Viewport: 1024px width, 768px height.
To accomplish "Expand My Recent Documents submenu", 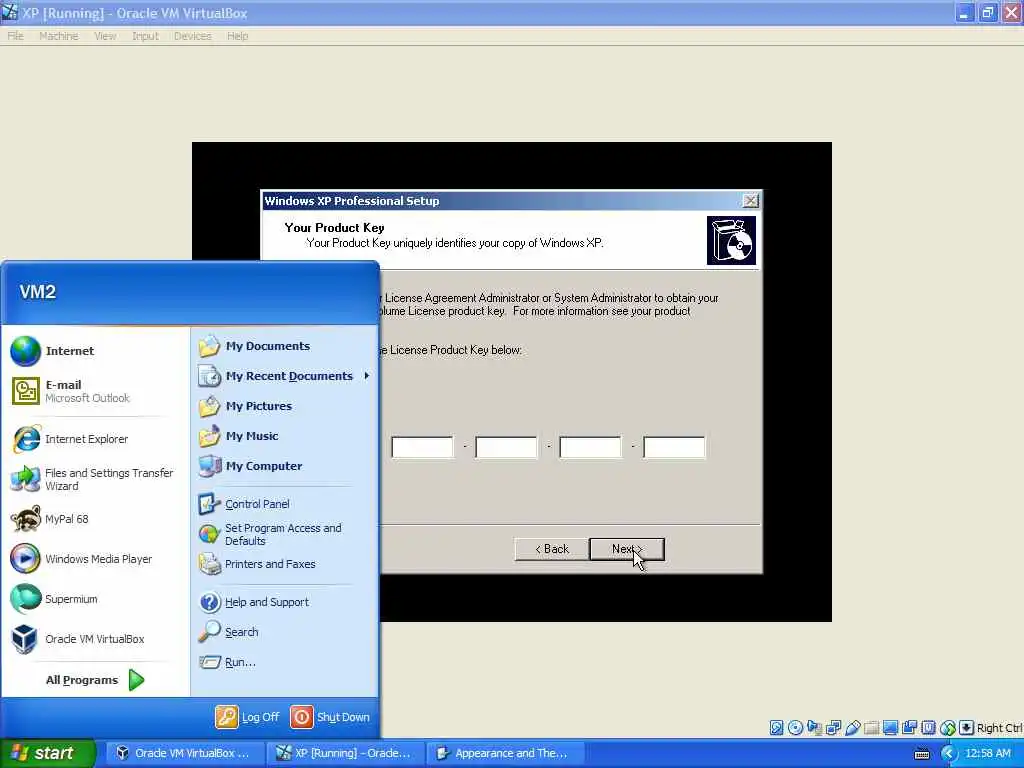I will pos(282,376).
